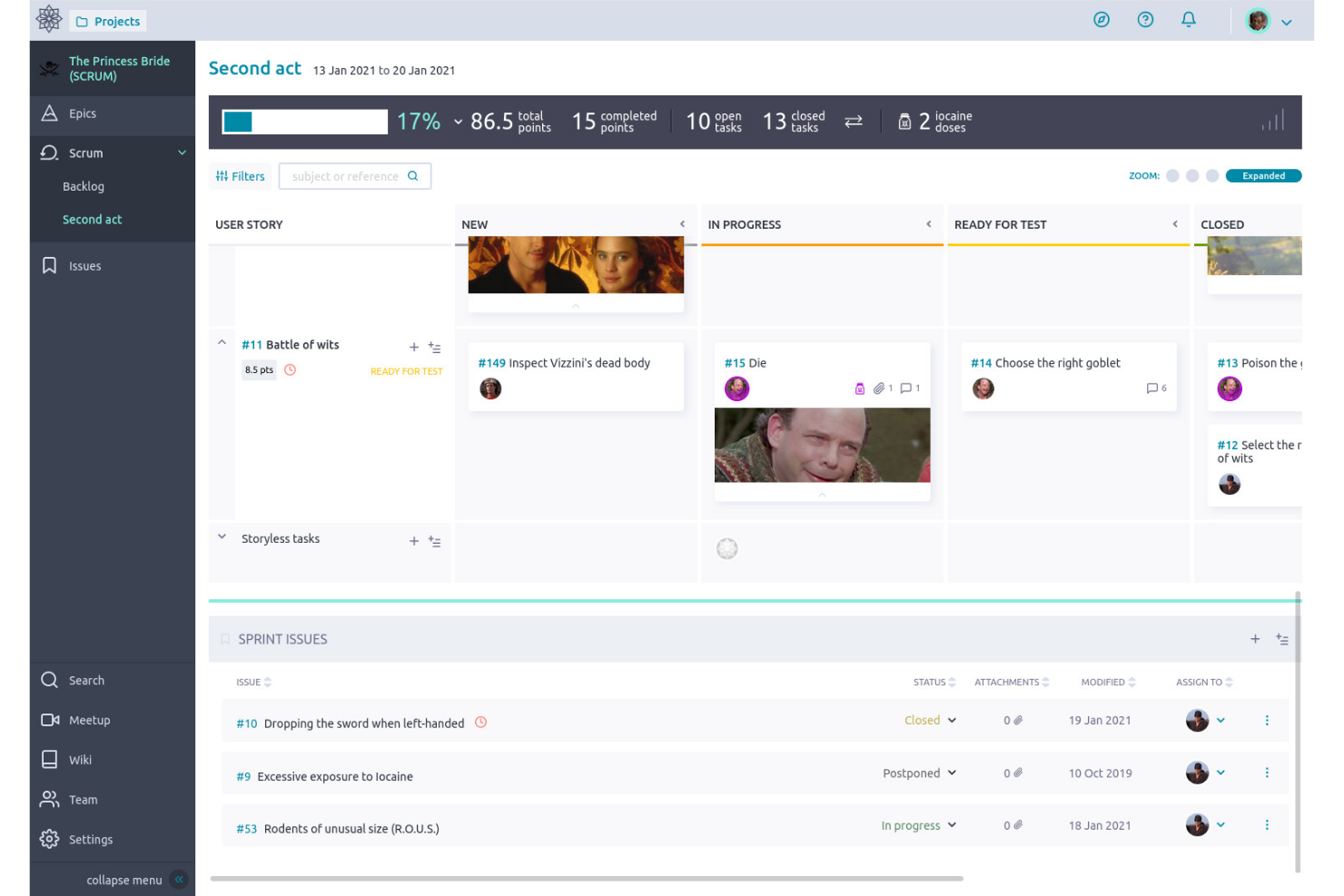
Task: Collapse the sidebar menu
Action: click(x=179, y=880)
